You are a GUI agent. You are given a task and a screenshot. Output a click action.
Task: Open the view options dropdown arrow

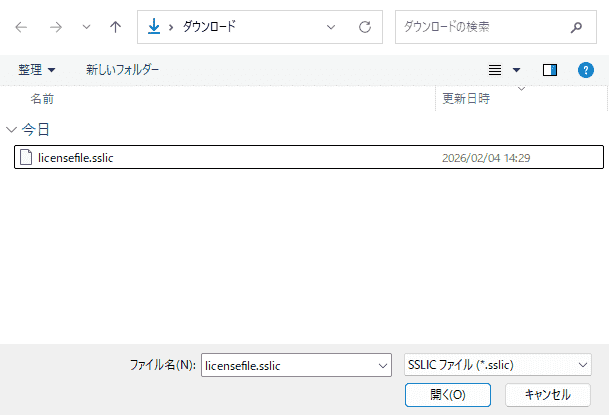click(517, 70)
